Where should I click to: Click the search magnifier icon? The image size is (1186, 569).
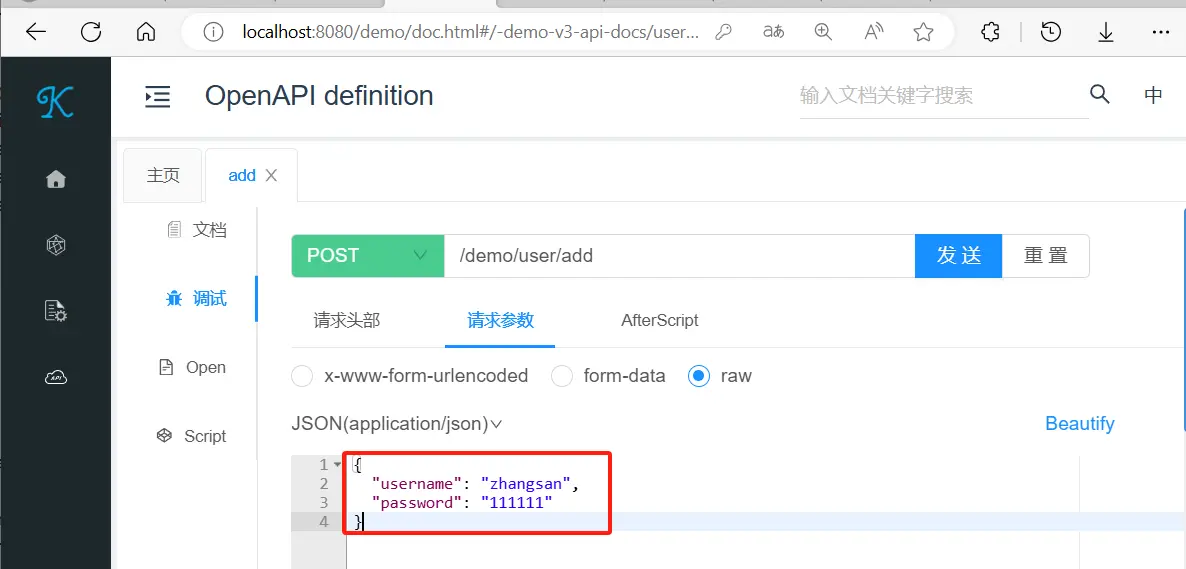click(1100, 95)
